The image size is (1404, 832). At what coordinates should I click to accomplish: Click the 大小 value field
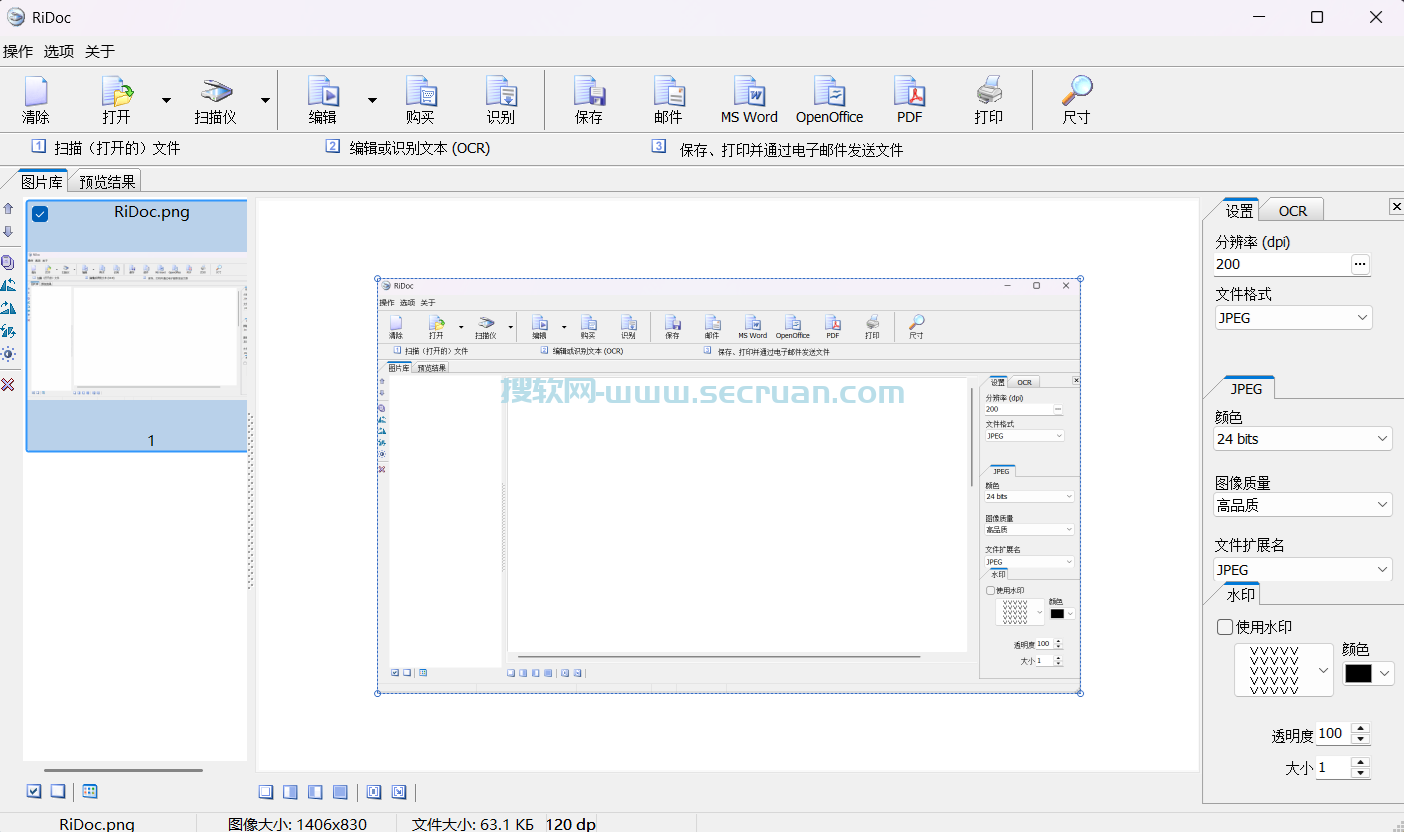[1332, 767]
